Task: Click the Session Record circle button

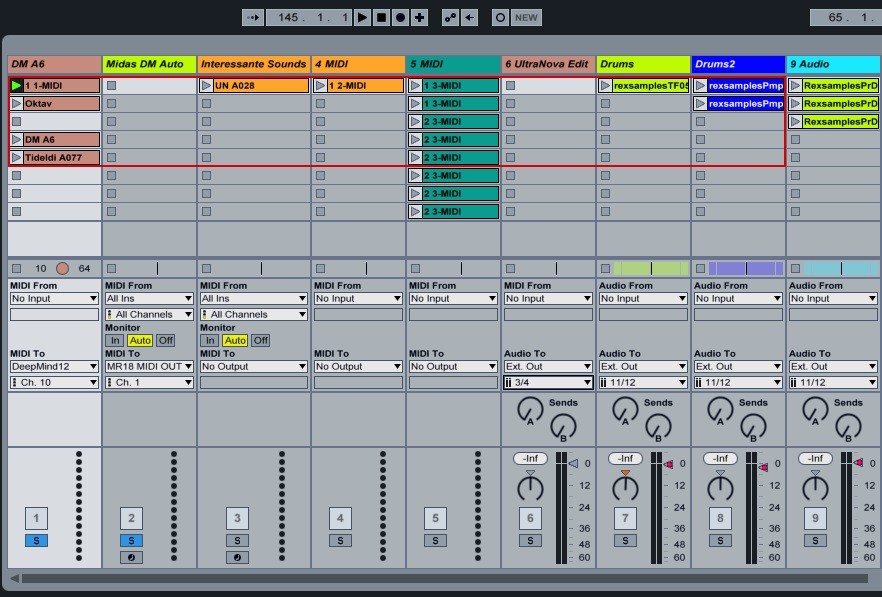Action: [500, 17]
